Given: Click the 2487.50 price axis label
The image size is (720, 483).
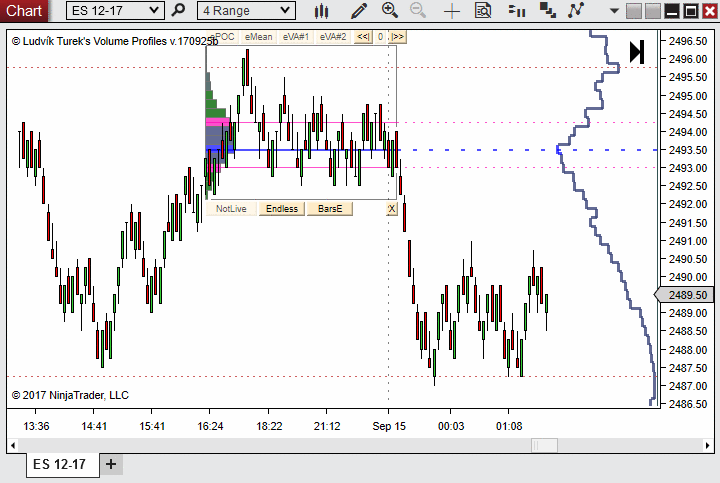Looking at the screenshot, I should coord(688,368).
